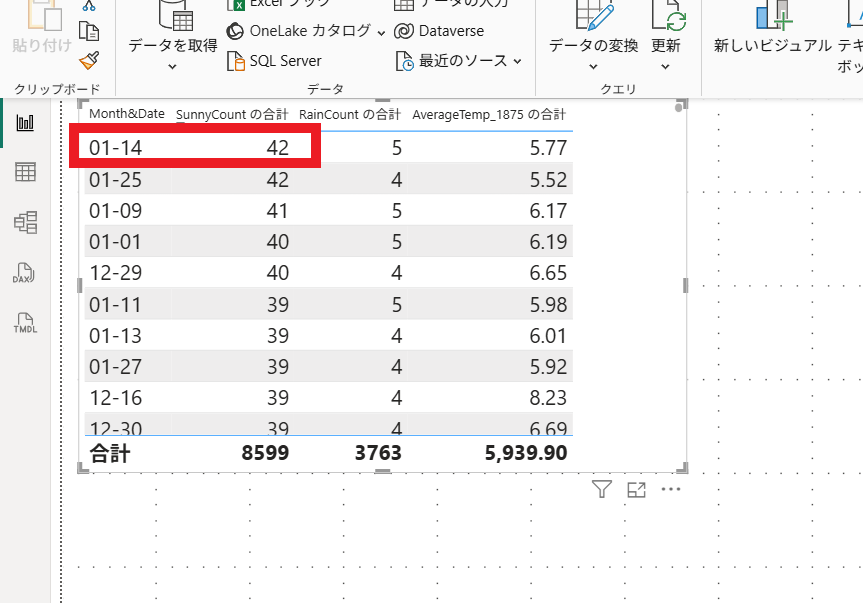Viewport: 863px width, 603px height.
Task: Open the TMDL view icon
Action: 25,322
